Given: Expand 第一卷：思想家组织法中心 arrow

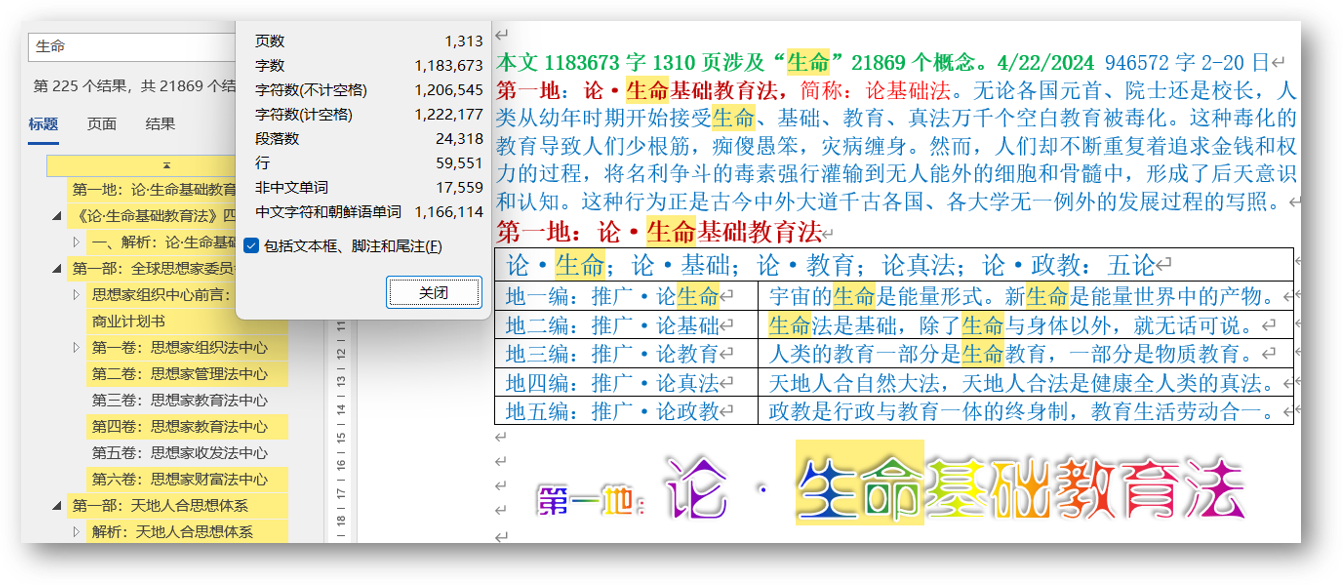Looking at the screenshot, I should (x=77, y=347).
